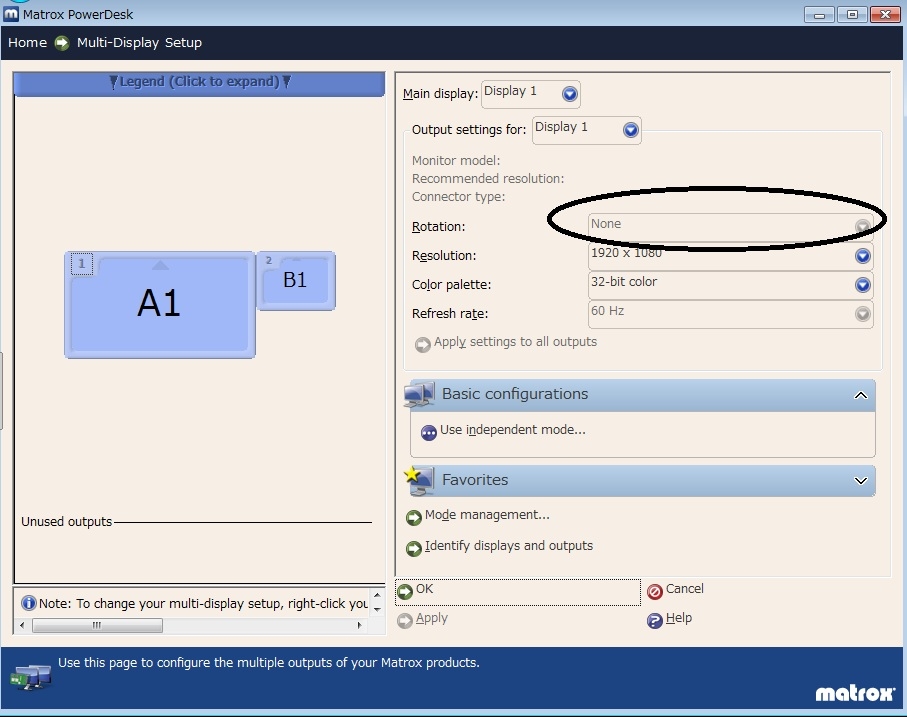Collapse the Basic configurations section
The width and height of the screenshot is (907, 717).
click(860, 396)
